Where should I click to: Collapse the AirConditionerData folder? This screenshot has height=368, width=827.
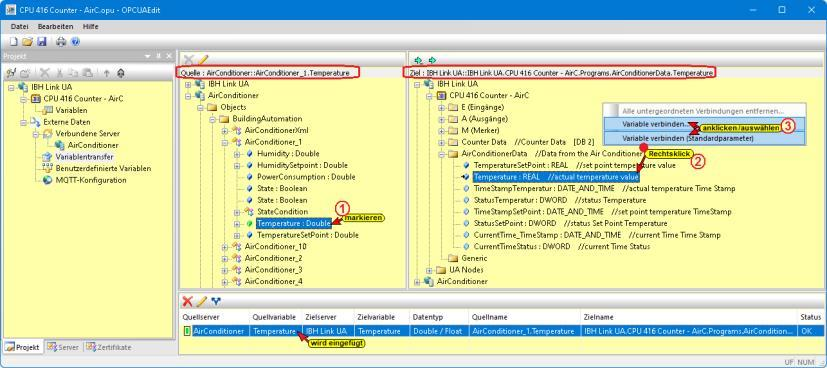coord(441,154)
